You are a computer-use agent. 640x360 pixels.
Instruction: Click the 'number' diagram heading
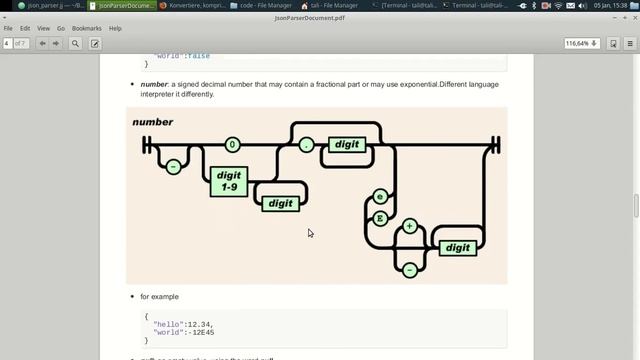(x=153, y=122)
